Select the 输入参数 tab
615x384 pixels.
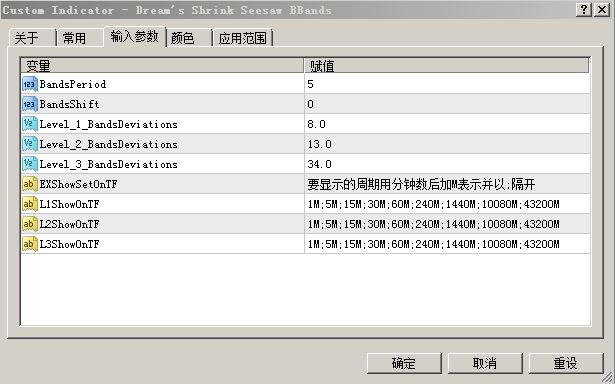click(135, 36)
